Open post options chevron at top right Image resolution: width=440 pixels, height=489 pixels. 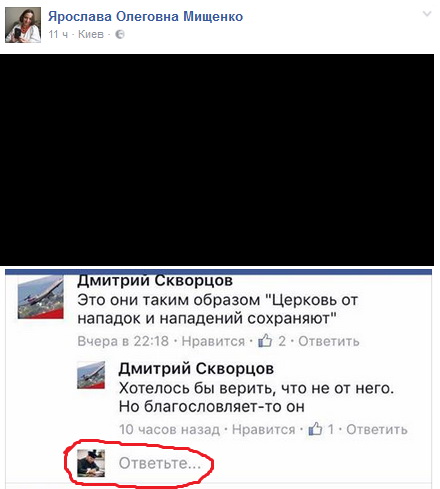tap(427, 14)
